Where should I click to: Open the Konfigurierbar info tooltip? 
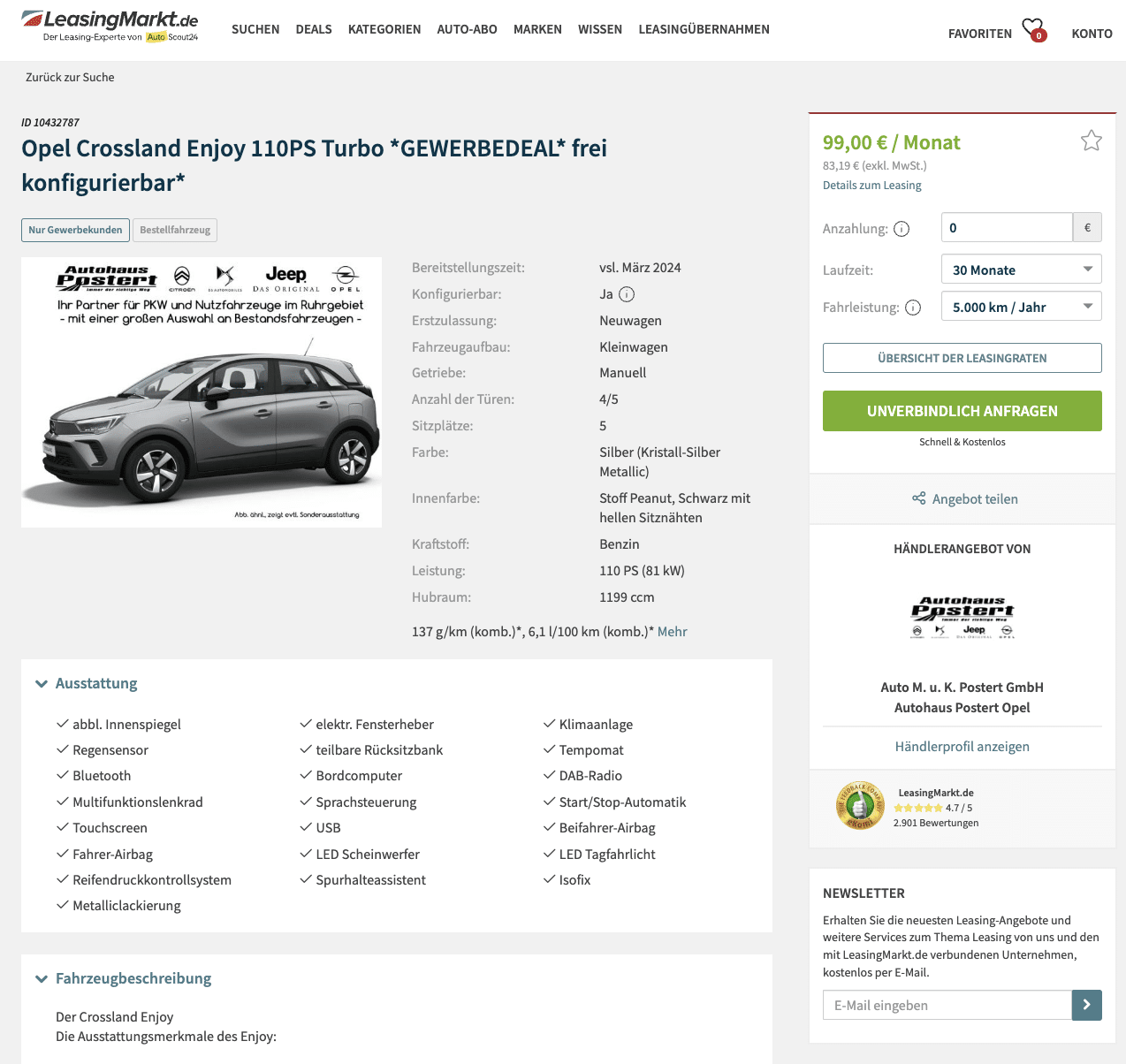627,294
